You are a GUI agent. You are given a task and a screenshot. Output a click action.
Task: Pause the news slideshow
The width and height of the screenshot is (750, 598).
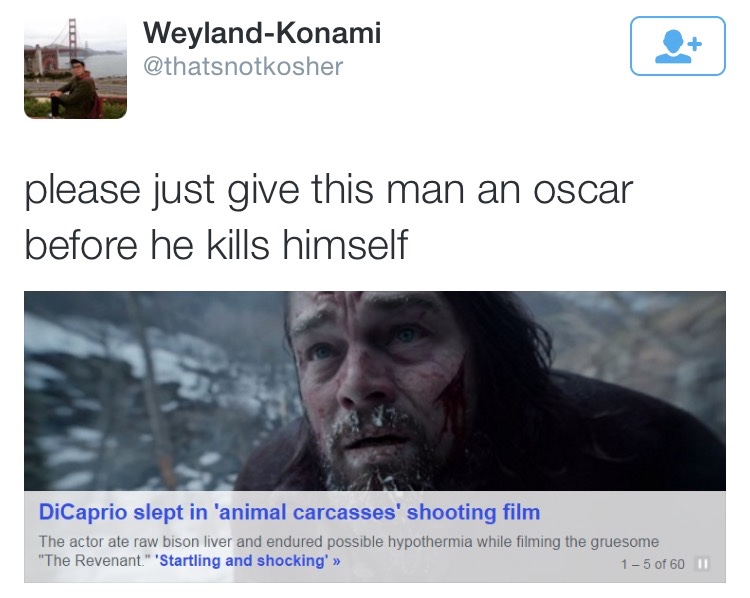click(x=702, y=565)
